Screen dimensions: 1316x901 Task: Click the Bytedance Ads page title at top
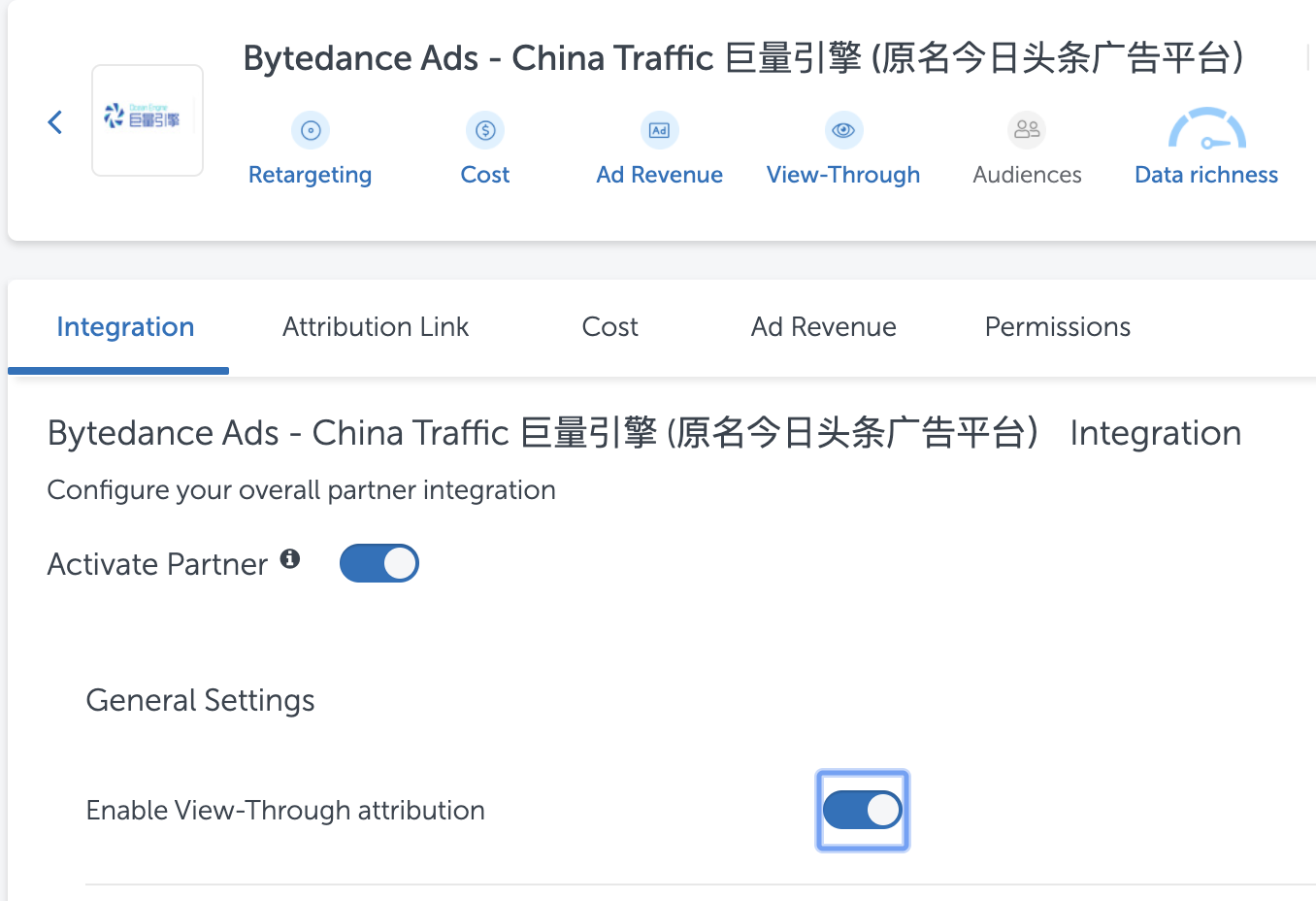[743, 58]
